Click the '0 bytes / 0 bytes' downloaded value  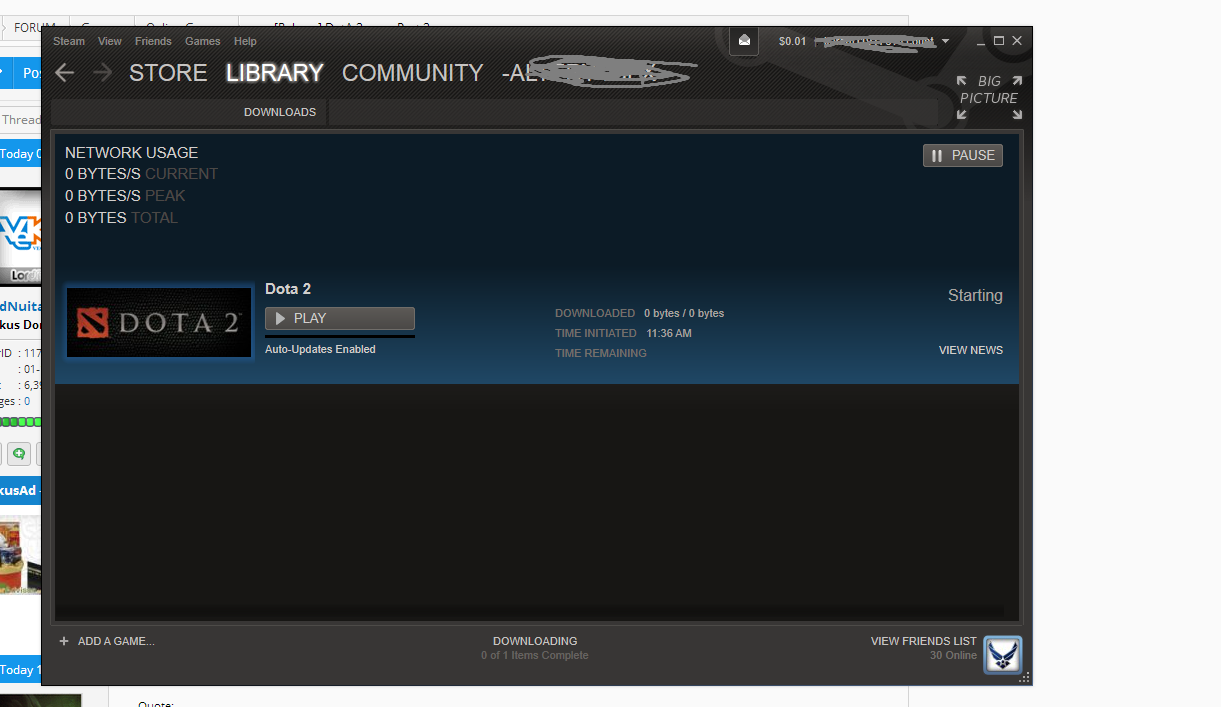point(684,313)
